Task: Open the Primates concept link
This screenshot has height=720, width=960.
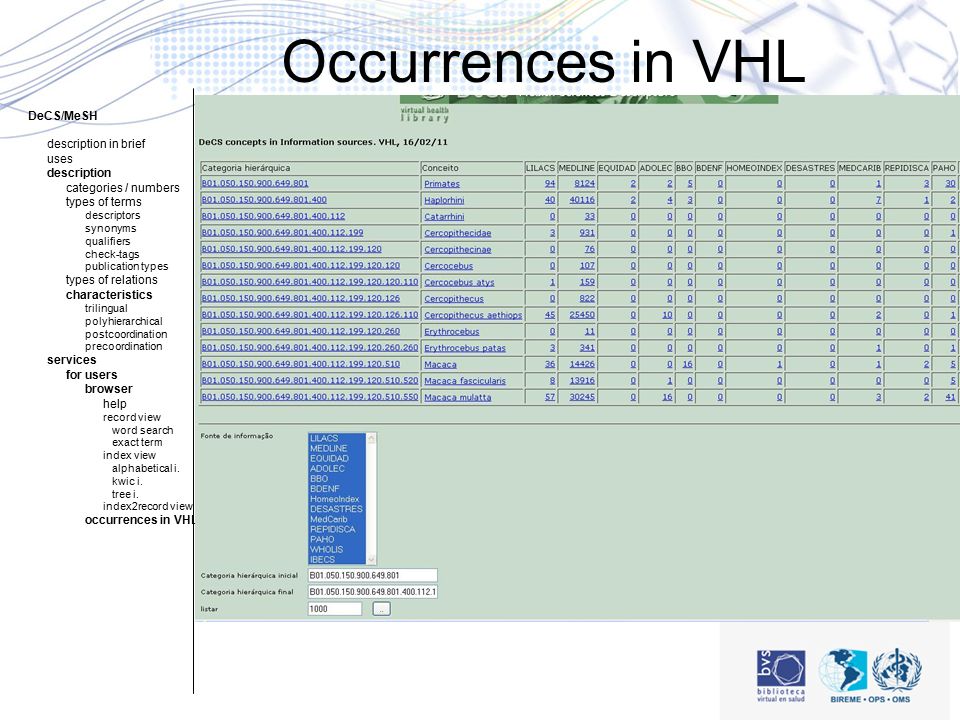Action: [x=441, y=184]
